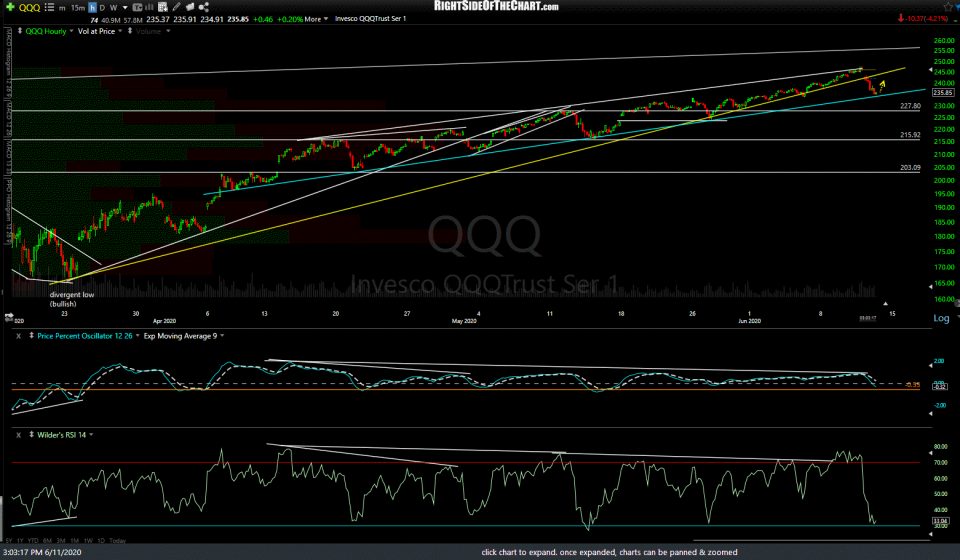Screen dimensions: 960x560
Task: Click the move handle beside Volume
Action: pos(130,31)
